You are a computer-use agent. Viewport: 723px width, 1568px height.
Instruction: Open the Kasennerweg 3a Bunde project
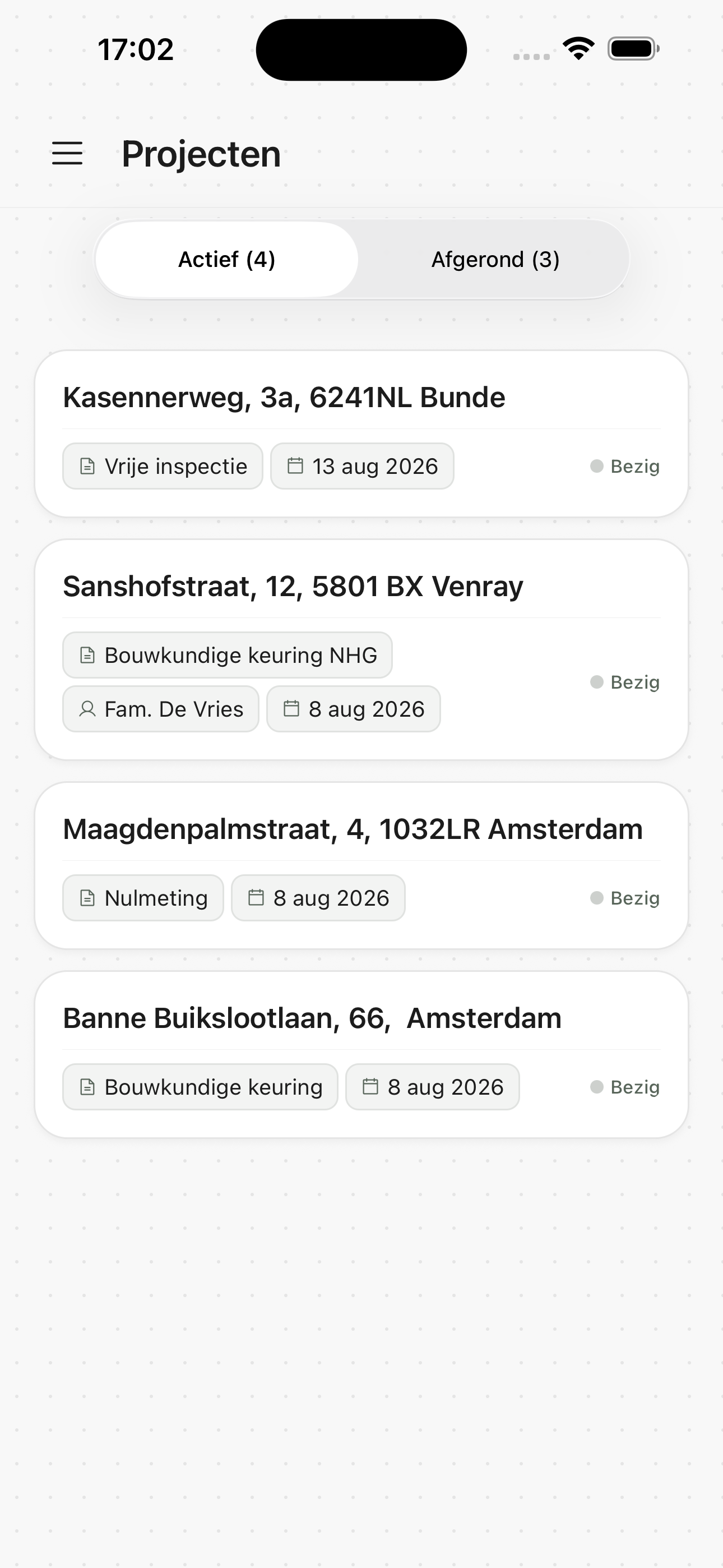pos(361,434)
